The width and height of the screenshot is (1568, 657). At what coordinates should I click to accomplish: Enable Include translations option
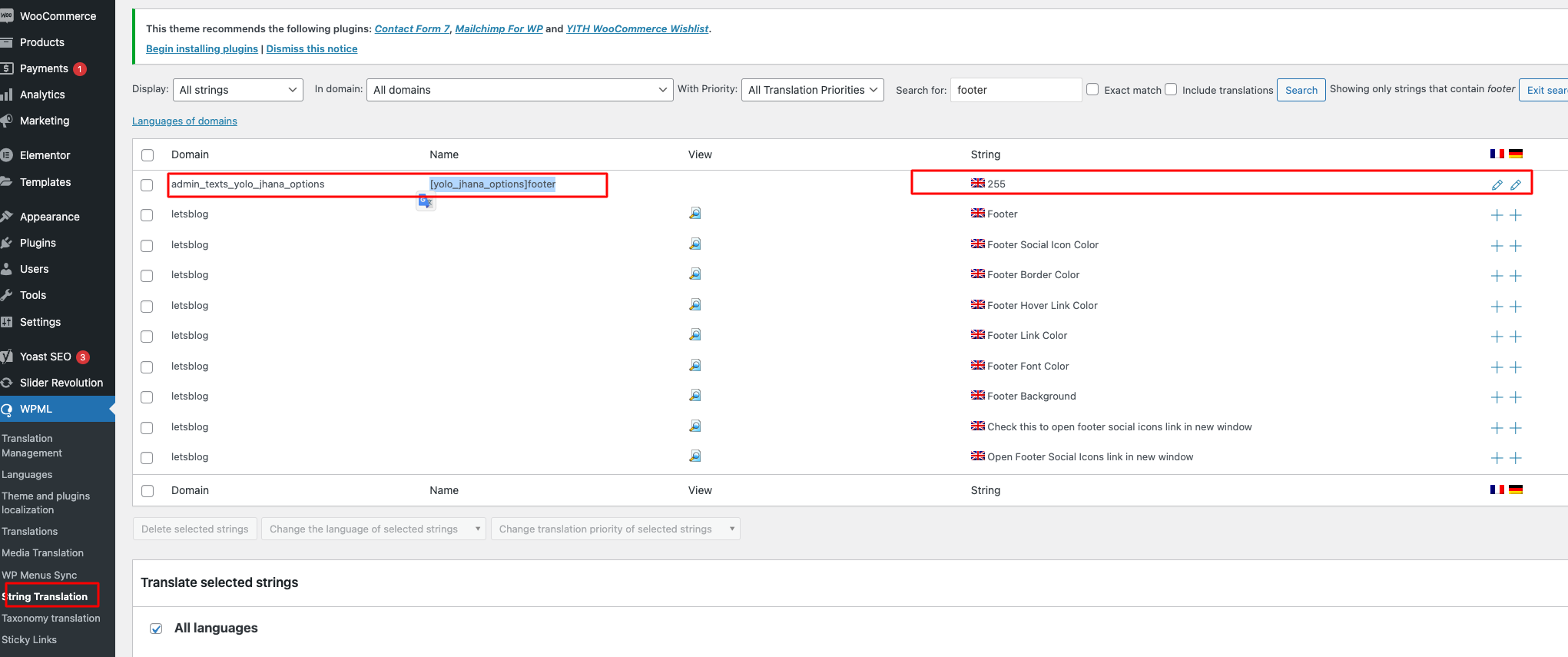tap(1171, 89)
